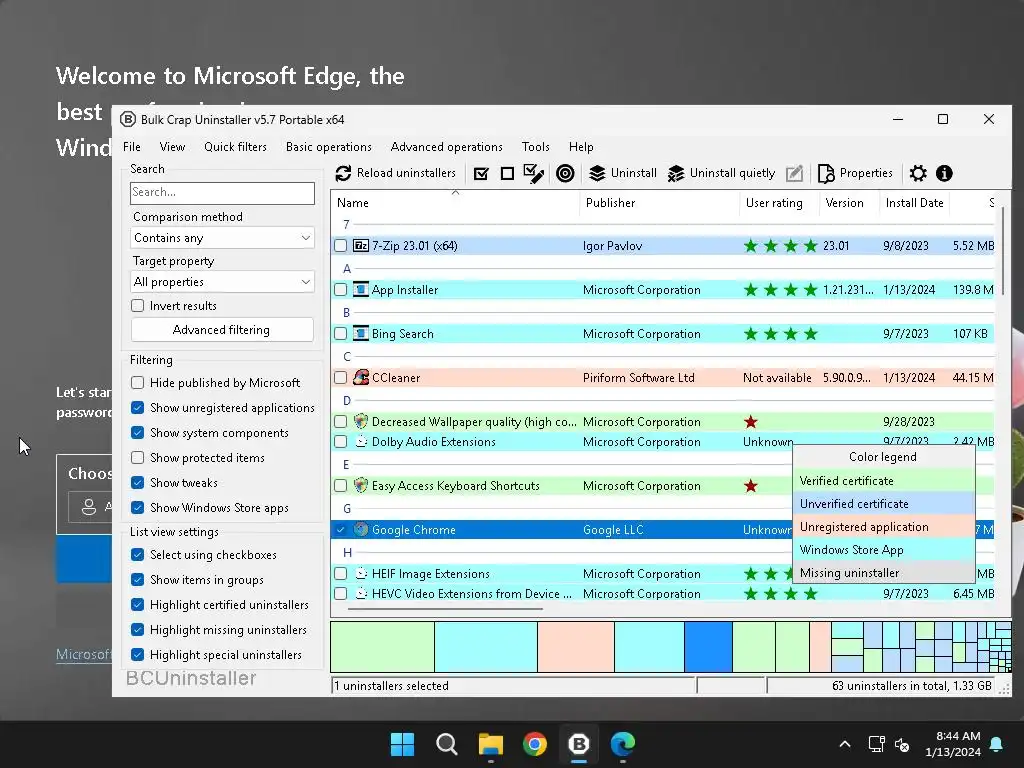Open the Advanced operations menu
The width and height of the screenshot is (1024, 768).
(447, 147)
